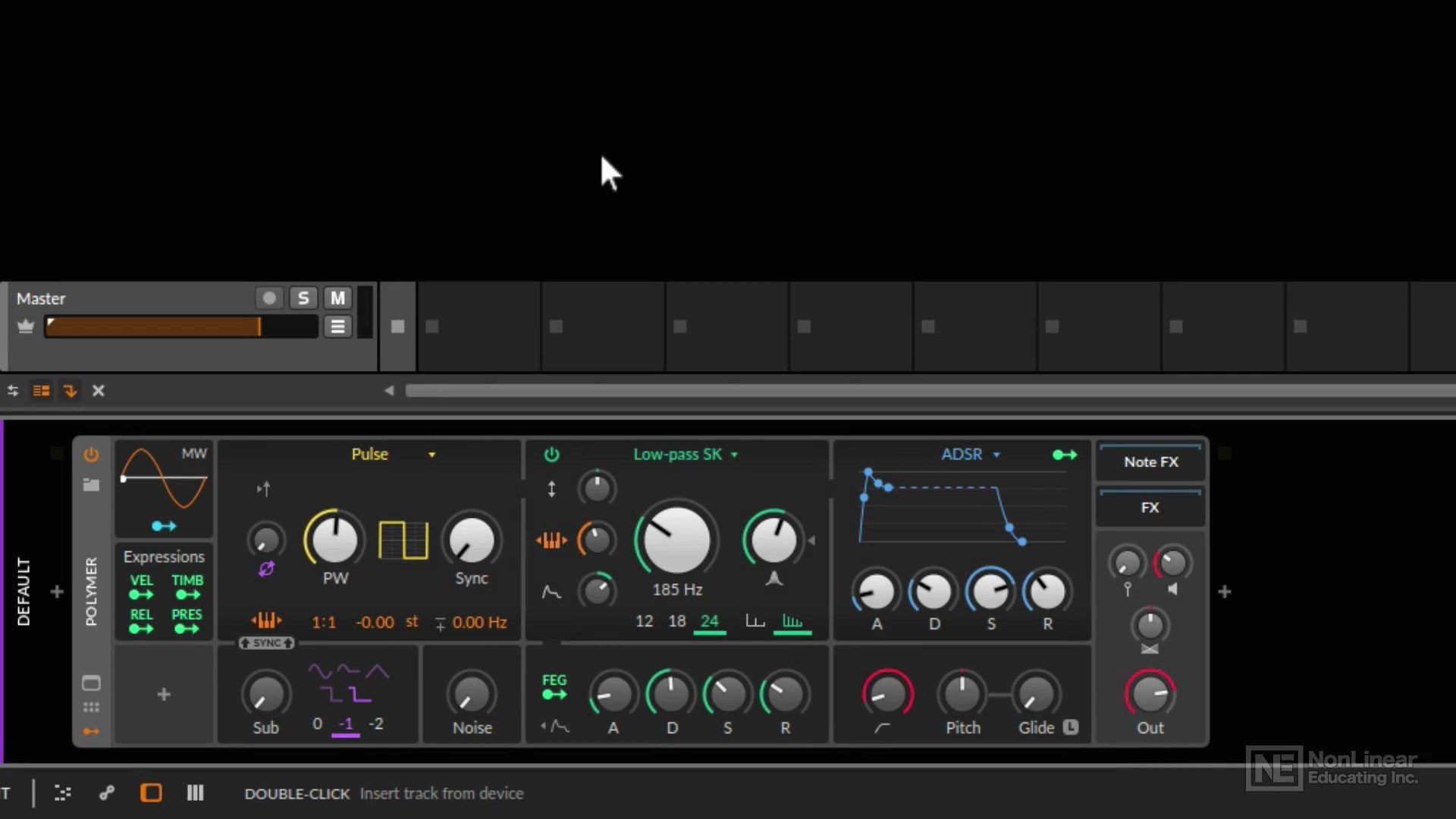Click the polyphony/voice mode icon

pyautogui.click(x=91, y=707)
